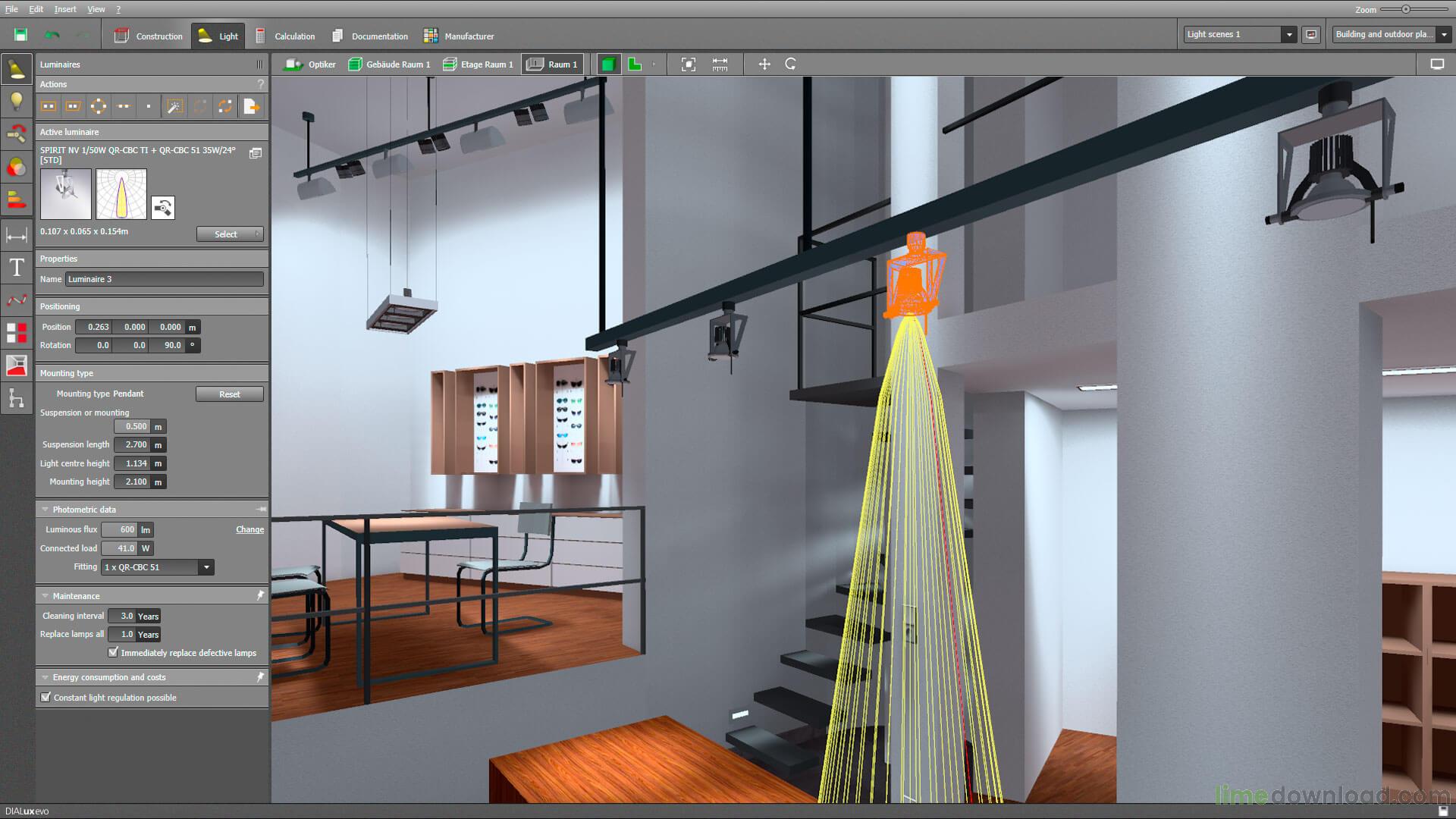Open the energy consumption sidebar tool

pos(16,200)
